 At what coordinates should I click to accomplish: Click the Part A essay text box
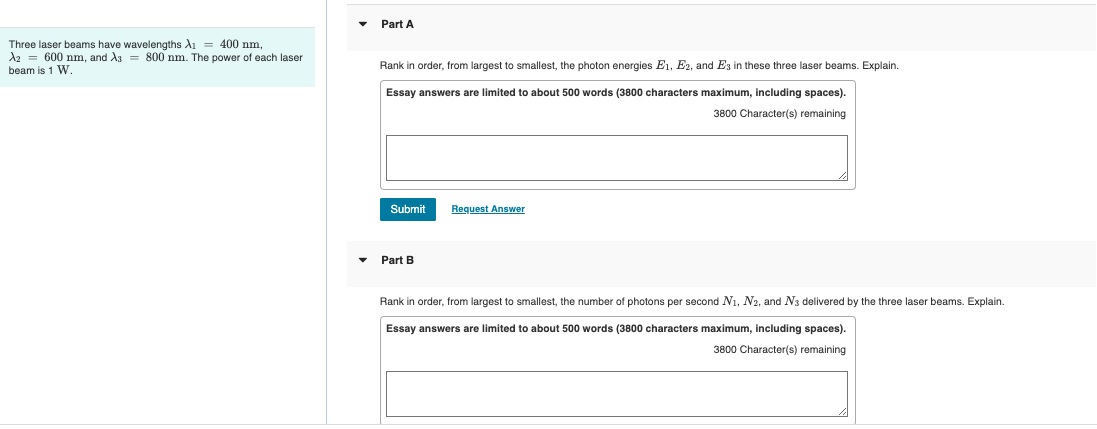616,158
